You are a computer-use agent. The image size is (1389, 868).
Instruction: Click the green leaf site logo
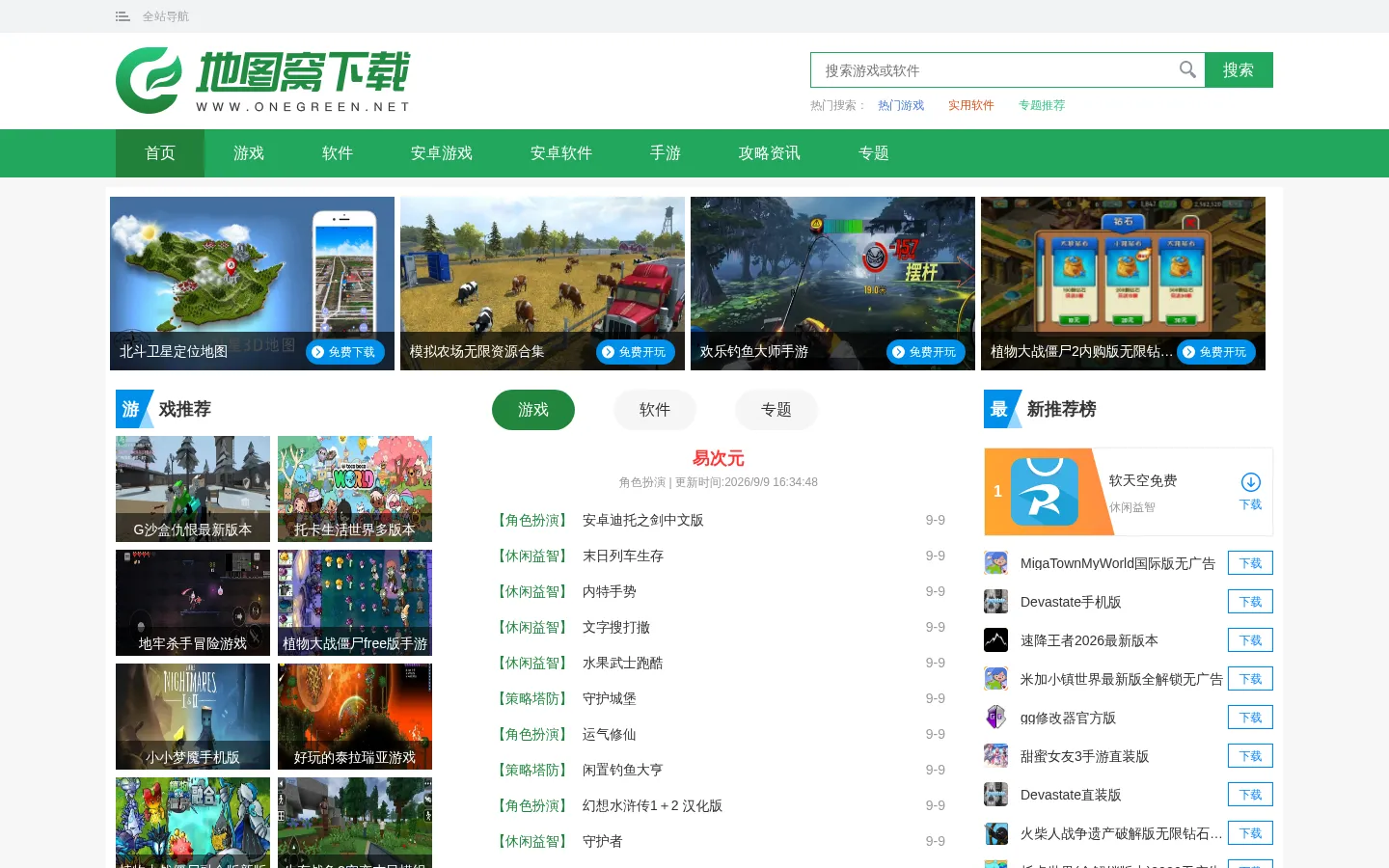pyautogui.click(x=149, y=81)
